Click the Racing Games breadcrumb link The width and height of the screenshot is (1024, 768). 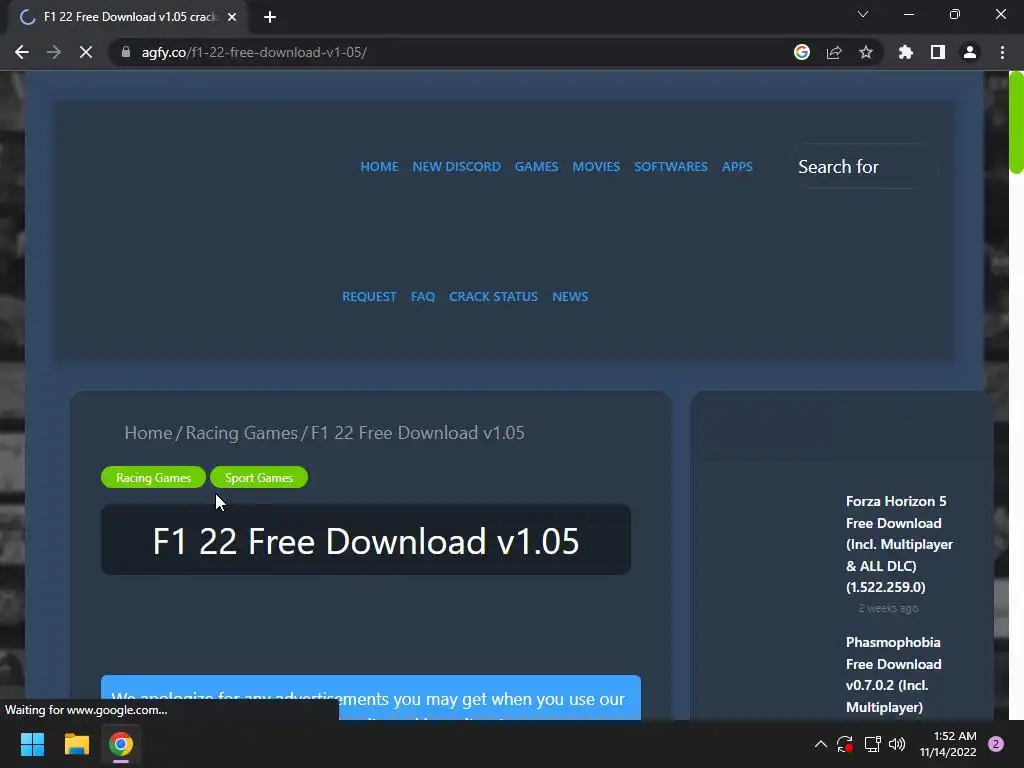tap(242, 433)
